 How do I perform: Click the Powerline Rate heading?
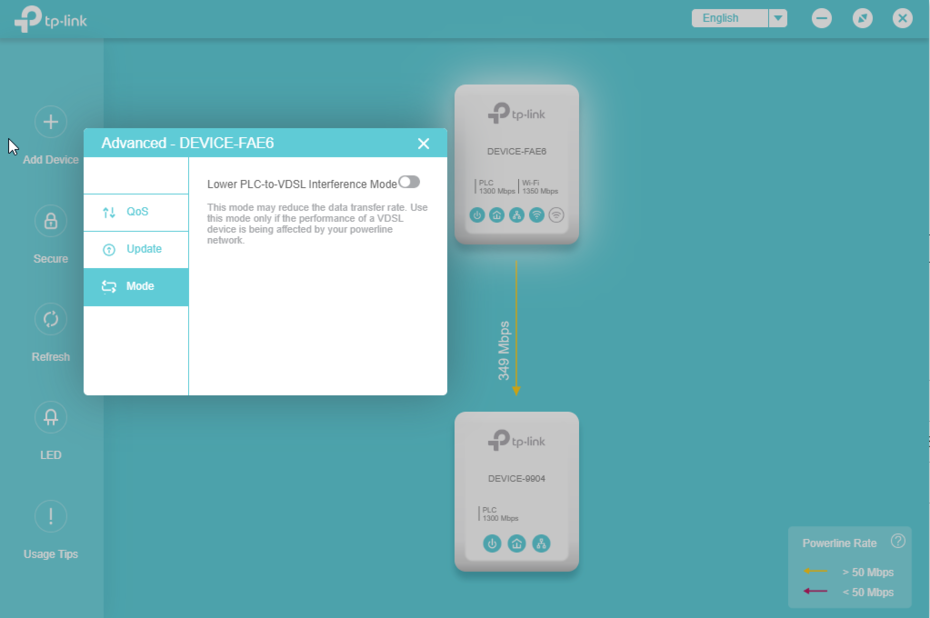tap(839, 543)
